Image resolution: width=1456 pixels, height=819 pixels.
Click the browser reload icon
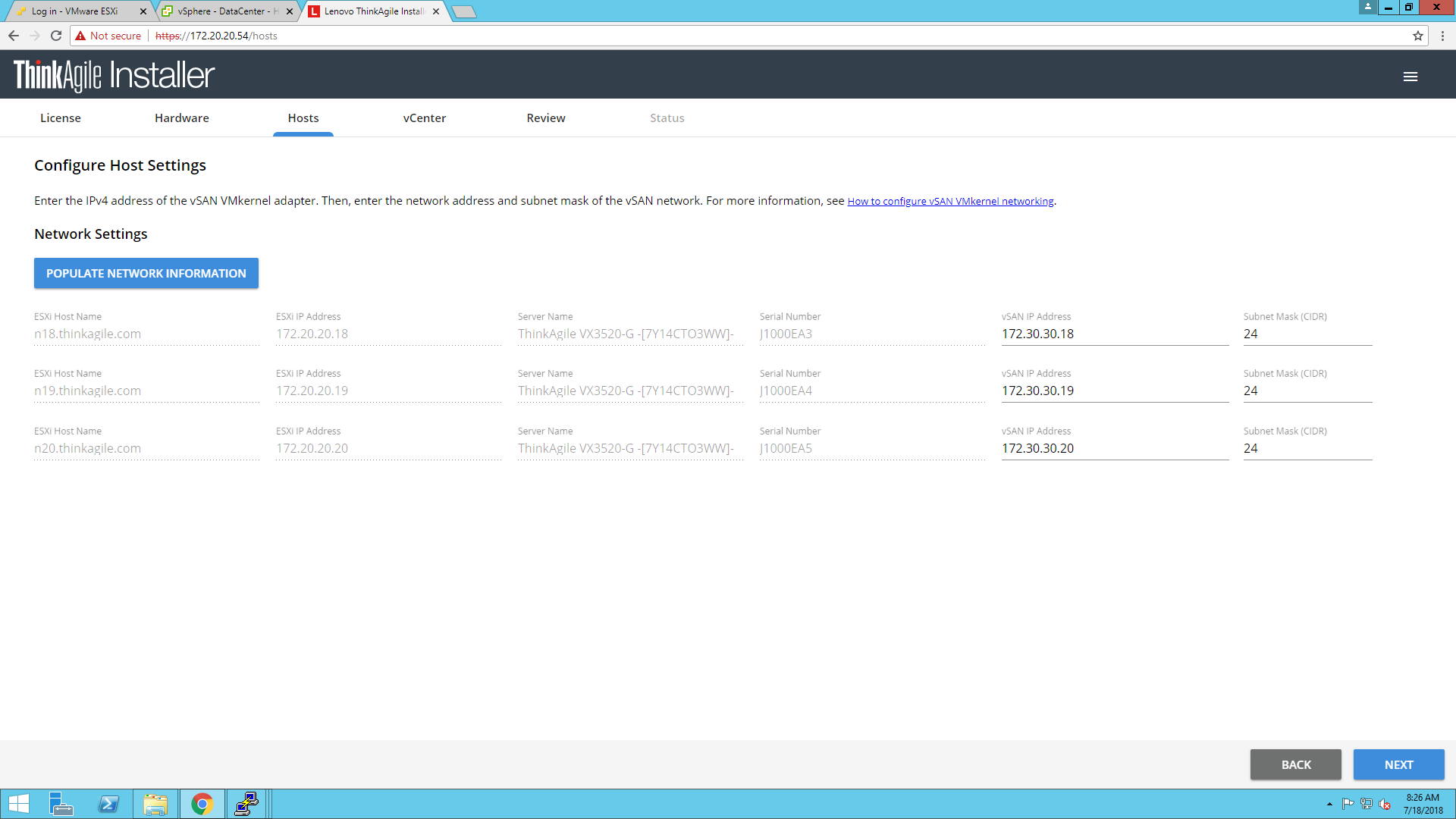click(x=56, y=36)
